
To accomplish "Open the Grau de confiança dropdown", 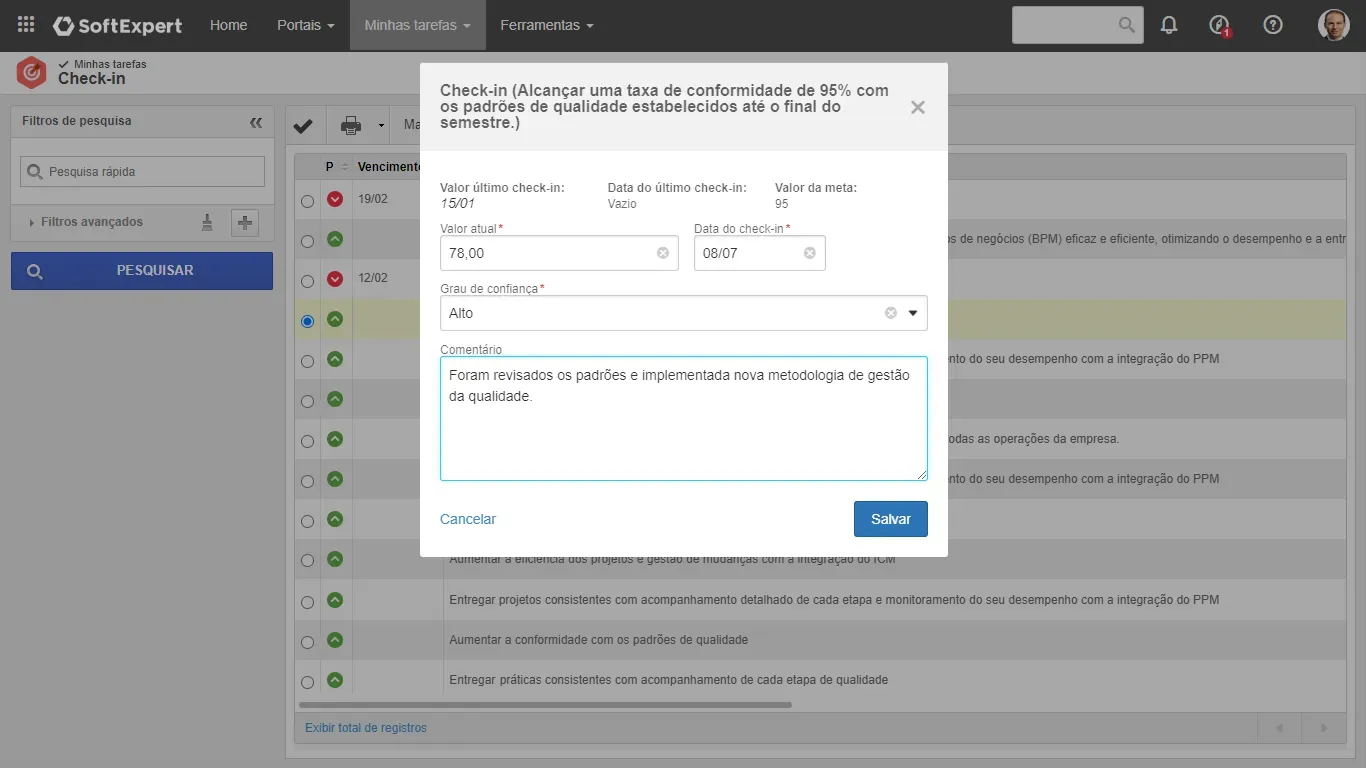I will (912, 313).
